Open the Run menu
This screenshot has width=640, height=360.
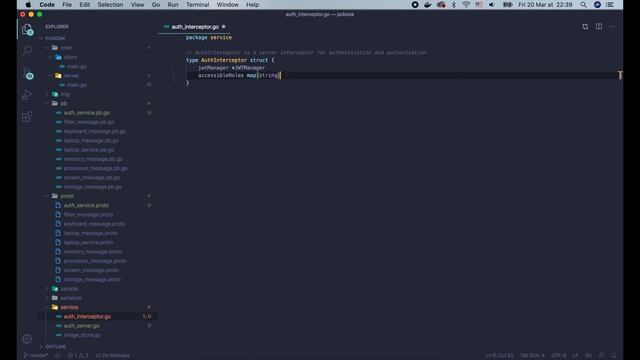click(173, 5)
